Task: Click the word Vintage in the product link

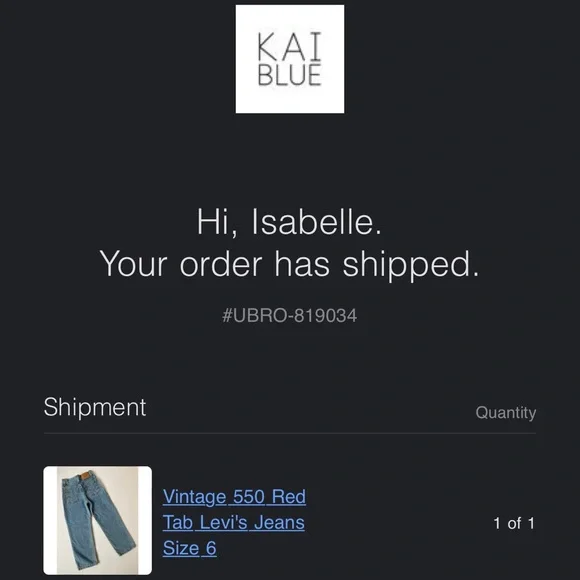Action: point(194,496)
